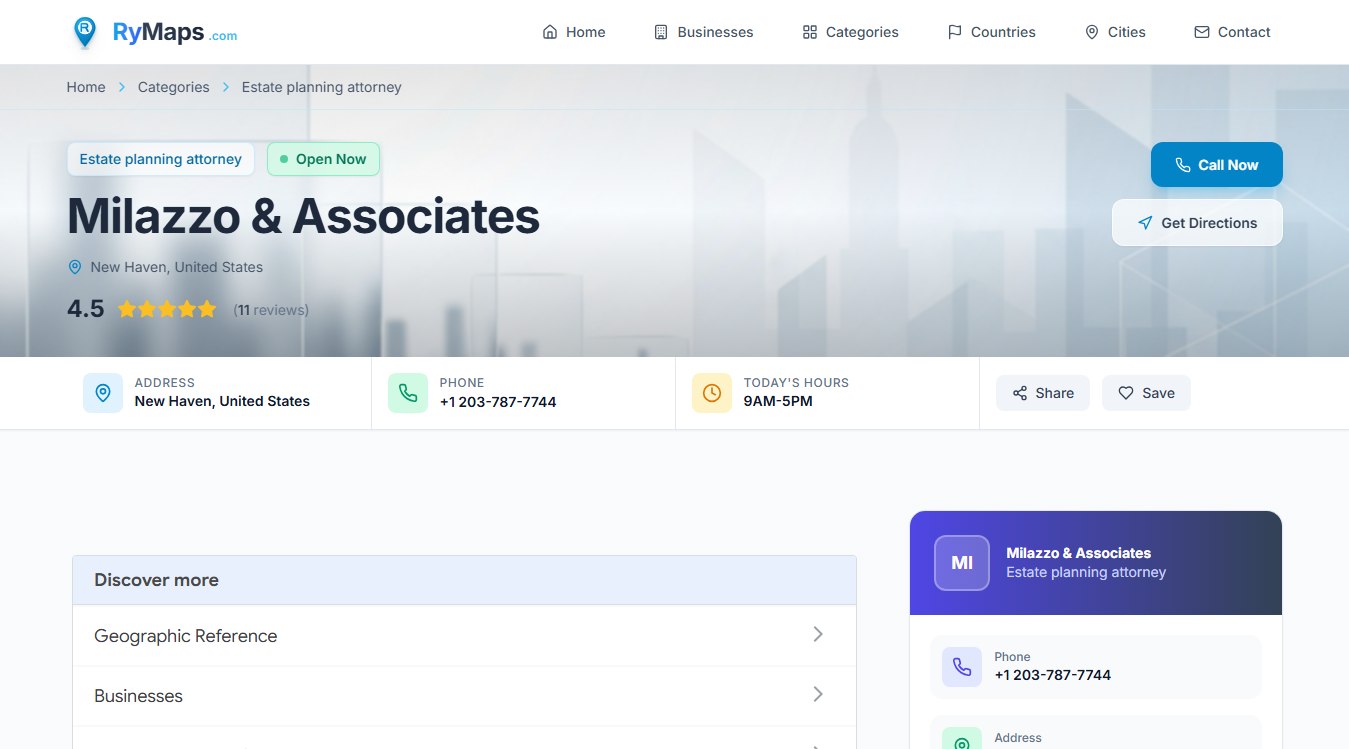Click the Open Now status badge
1349x749 pixels.
[x=323, y=159]
